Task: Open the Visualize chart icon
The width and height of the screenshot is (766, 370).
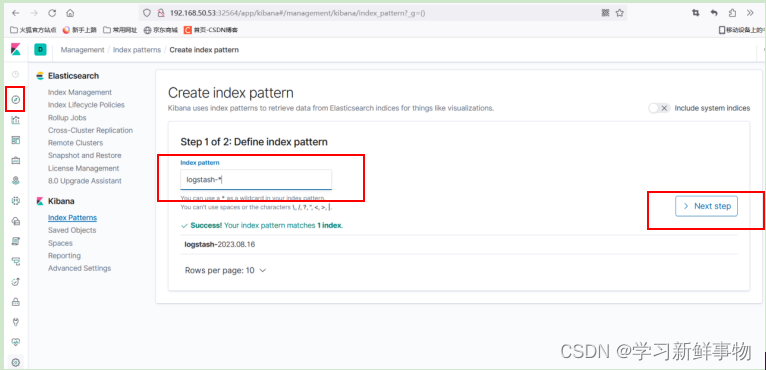Action: pyautogui.click(x=16, y=120)
